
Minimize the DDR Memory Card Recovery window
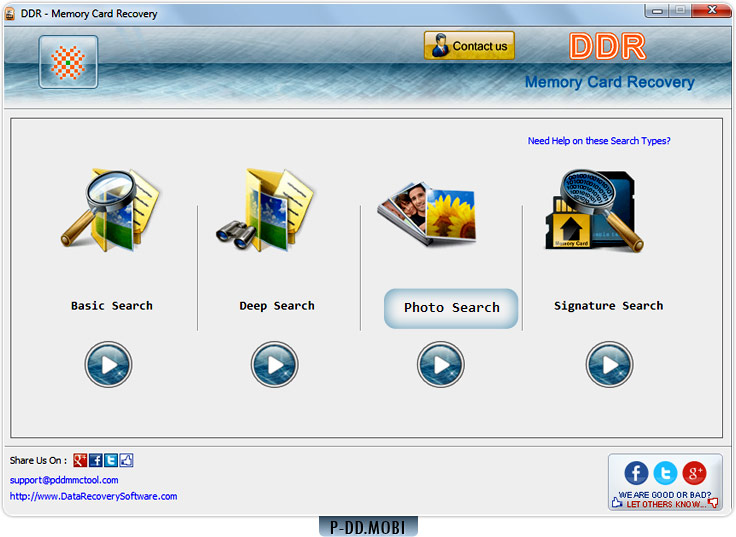(657, 10)
